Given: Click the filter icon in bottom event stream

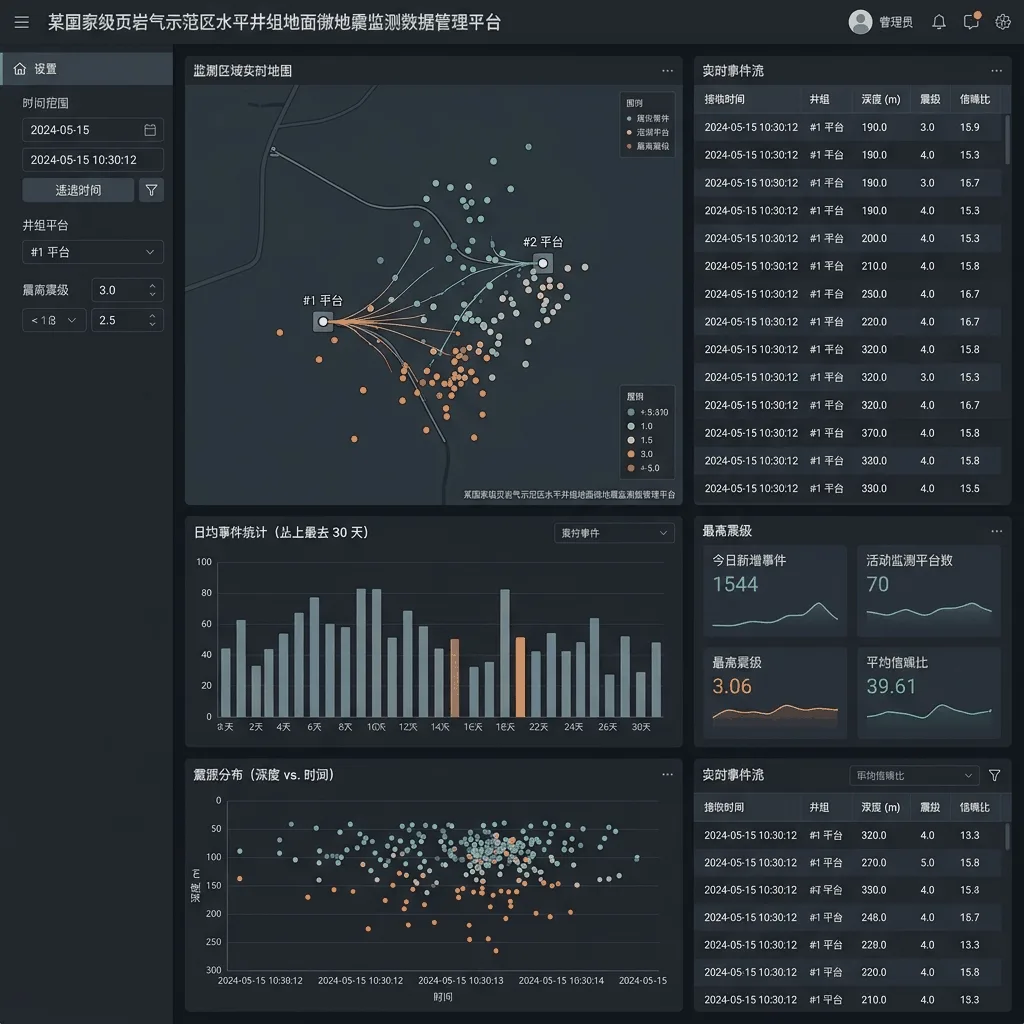Looking at the screenshot, I should (994, 775).
